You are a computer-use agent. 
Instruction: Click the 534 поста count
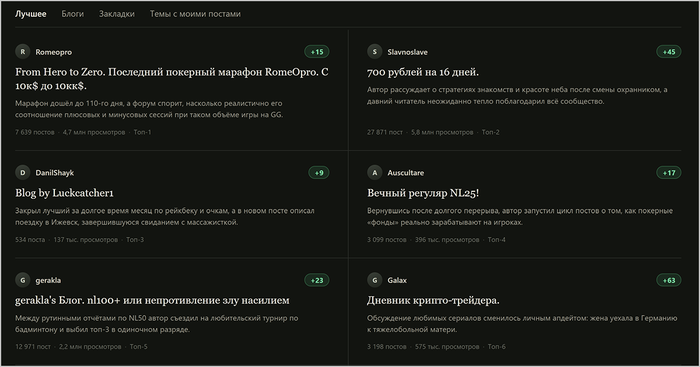coord(30,240)
